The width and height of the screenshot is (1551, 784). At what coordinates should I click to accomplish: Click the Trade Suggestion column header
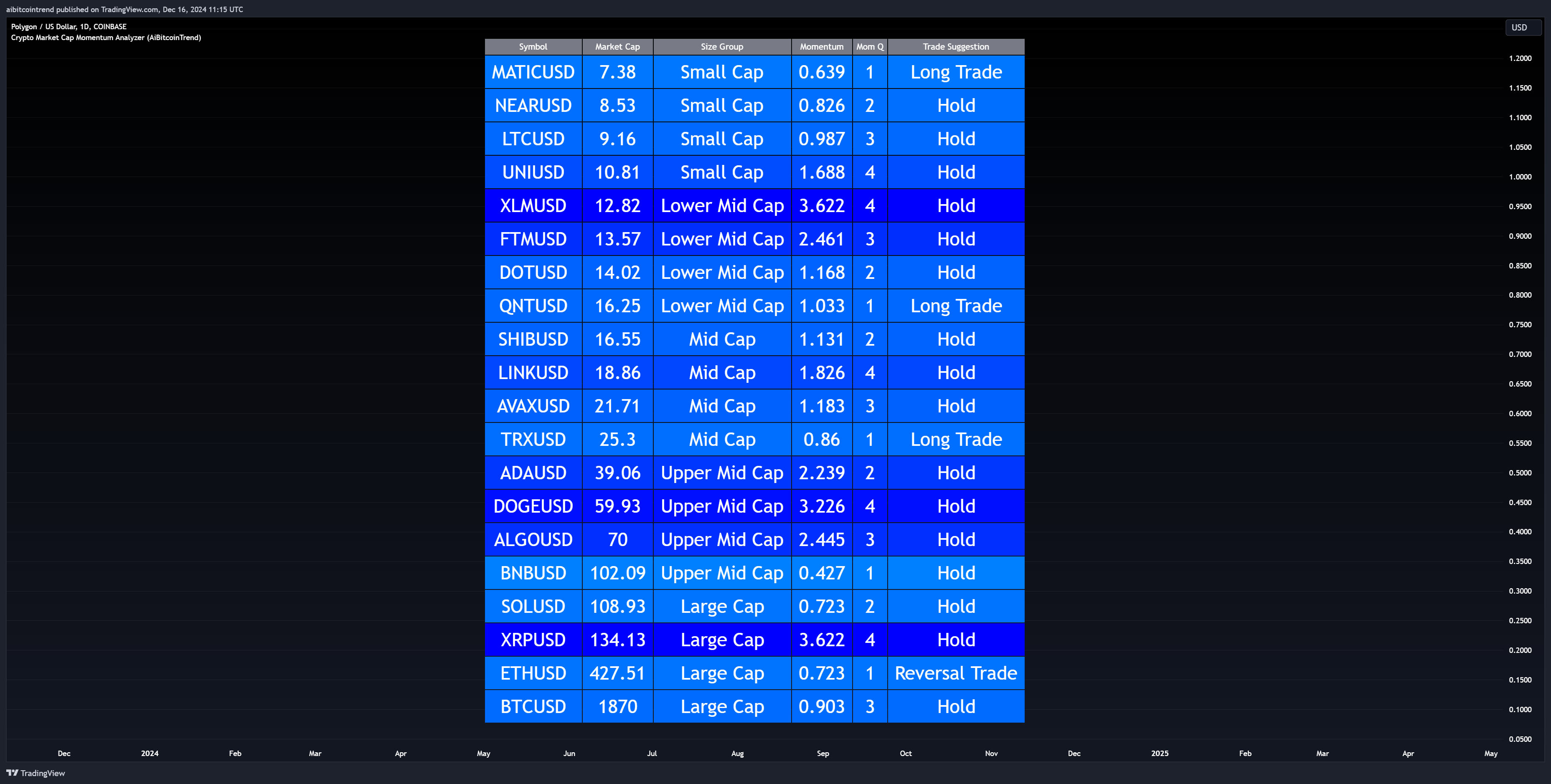point(956,47)
